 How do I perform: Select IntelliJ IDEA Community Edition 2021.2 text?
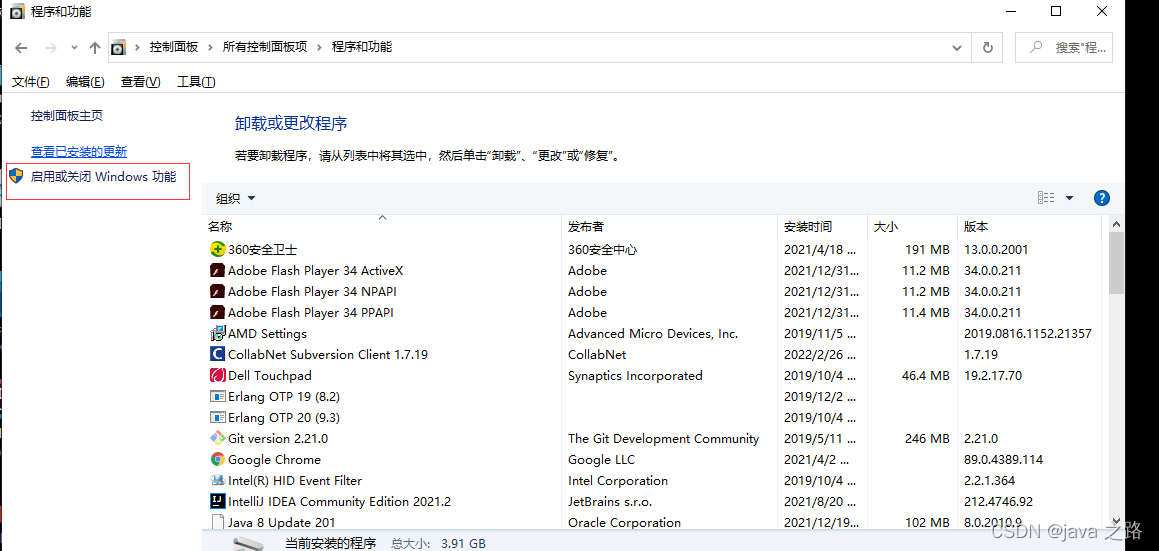339,501
